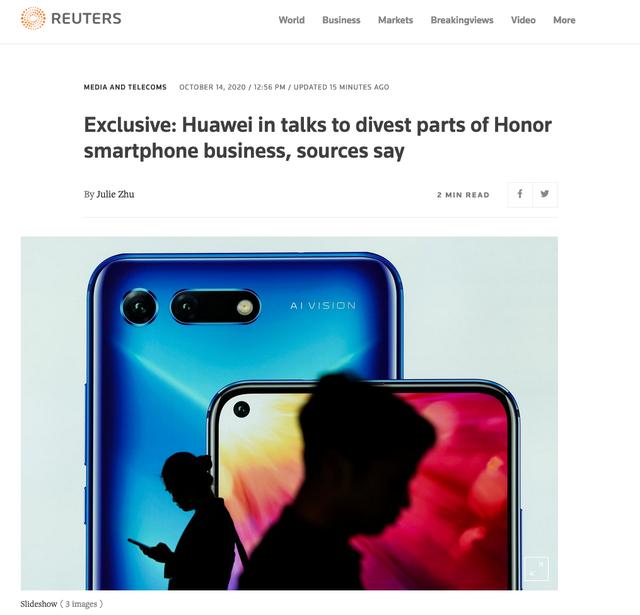Share article via Twitter bird icon
640x615 pixels.
545,194
